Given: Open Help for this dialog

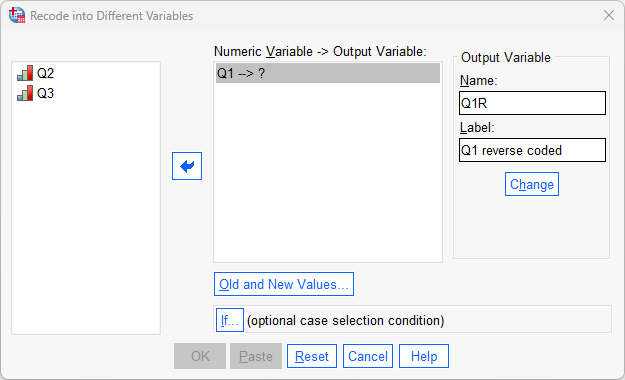Looking at the screenshot, I should [x=424, y=356].
